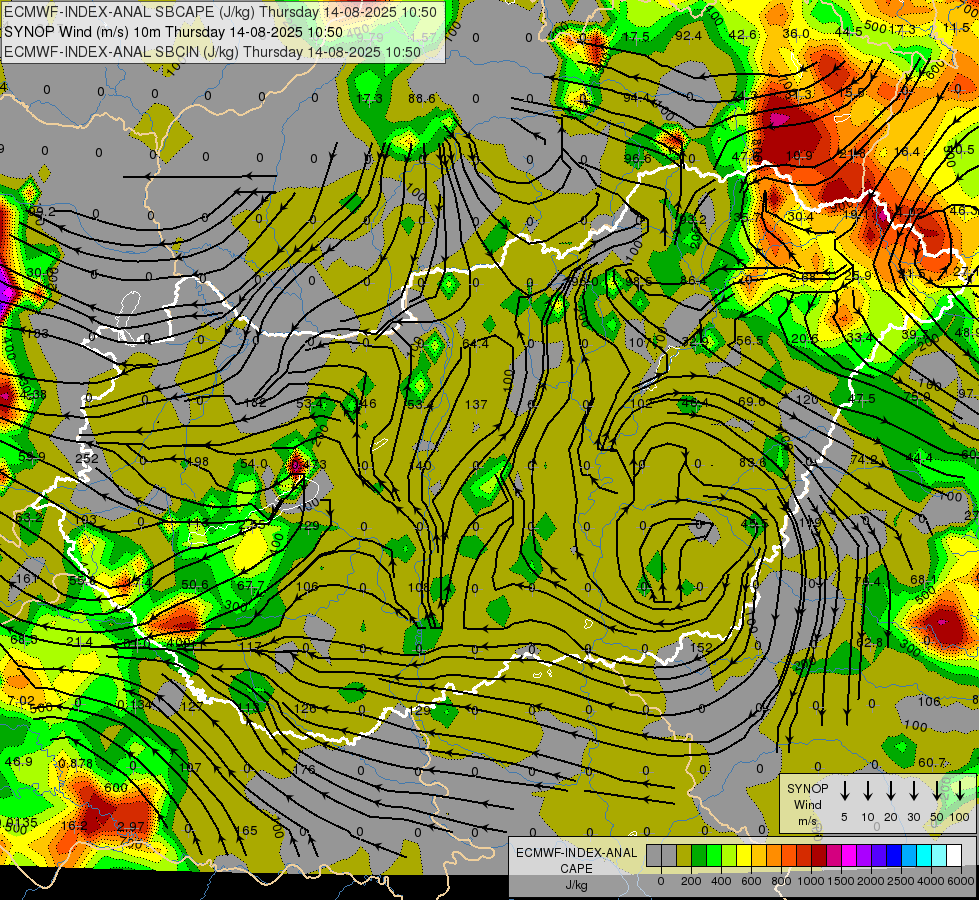
Task: Pick the magenta CAPE swatch right of 1500
Action: [849, 856]
